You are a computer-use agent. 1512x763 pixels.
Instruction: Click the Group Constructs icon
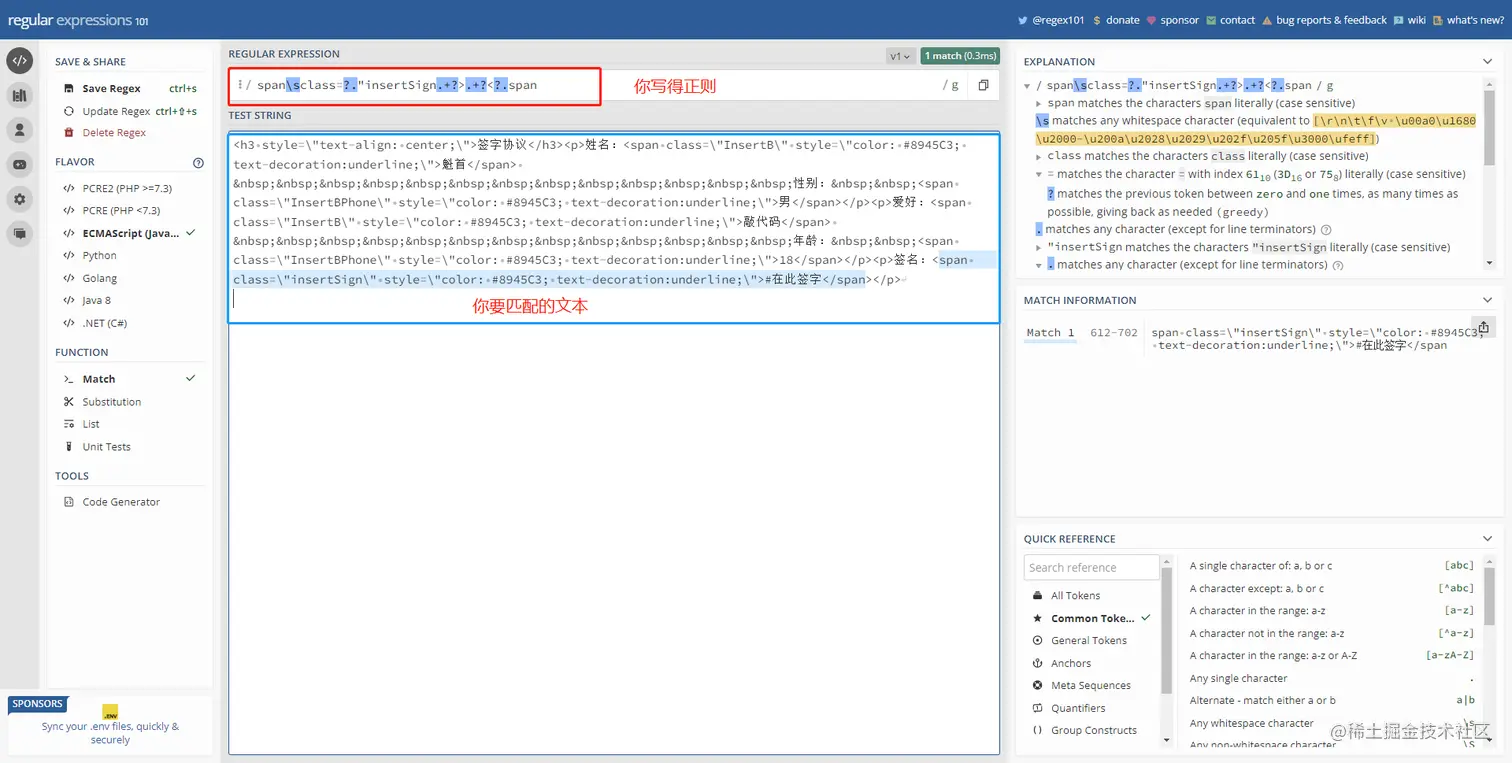point(1038,730)
